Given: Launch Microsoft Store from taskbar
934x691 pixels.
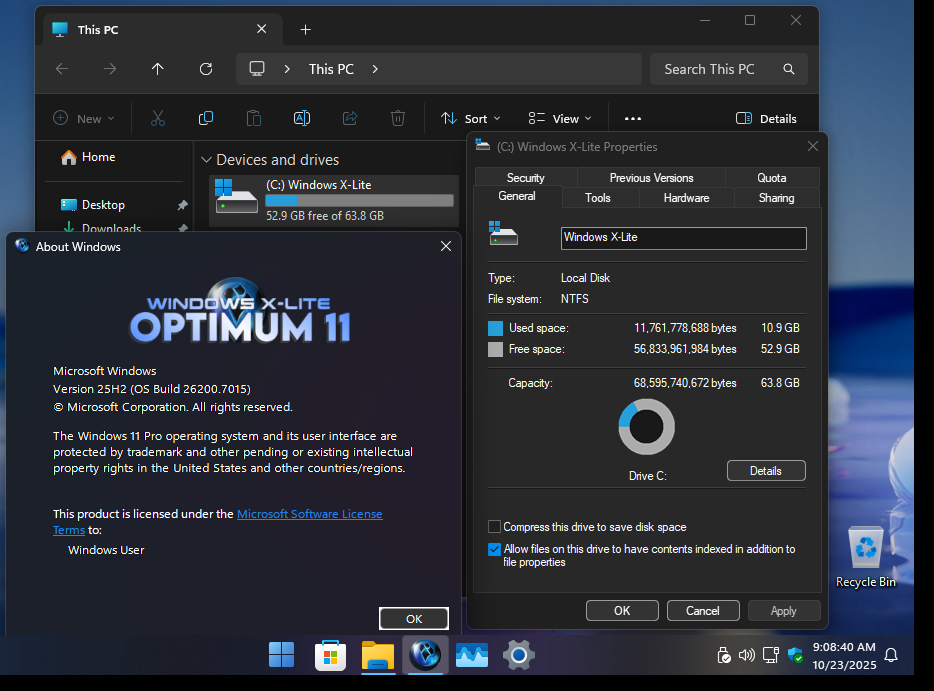Looking at the screenshot, I should [330, 655].
